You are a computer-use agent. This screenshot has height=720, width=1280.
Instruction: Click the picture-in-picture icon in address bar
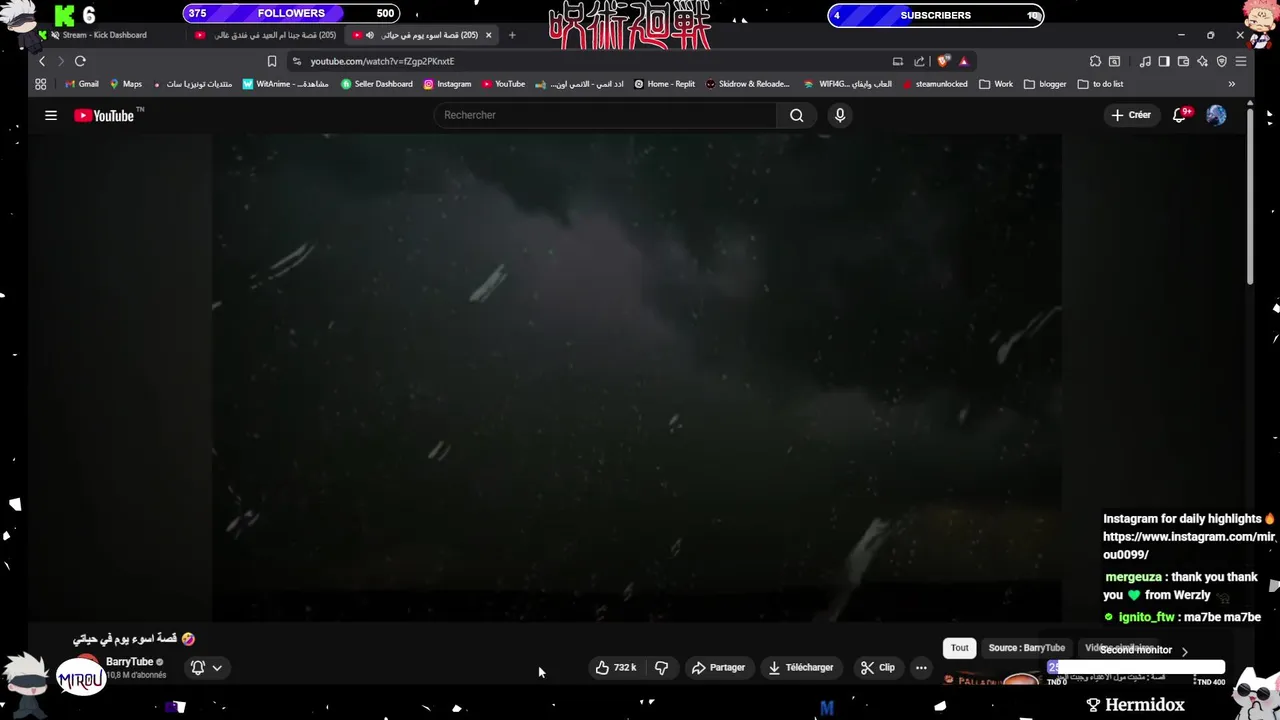coord(898,61)
